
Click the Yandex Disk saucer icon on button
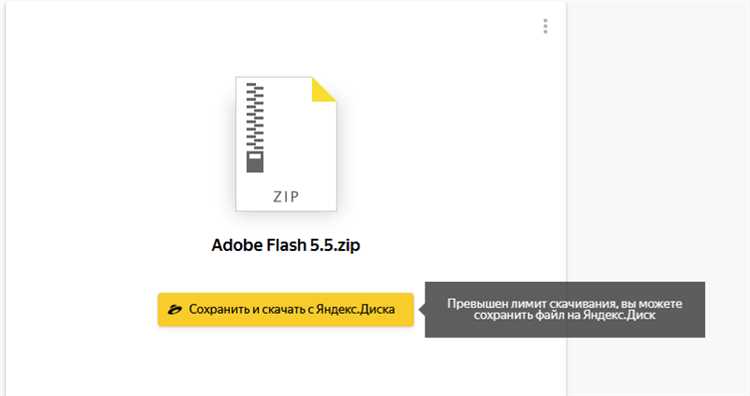tap(175, 309)
